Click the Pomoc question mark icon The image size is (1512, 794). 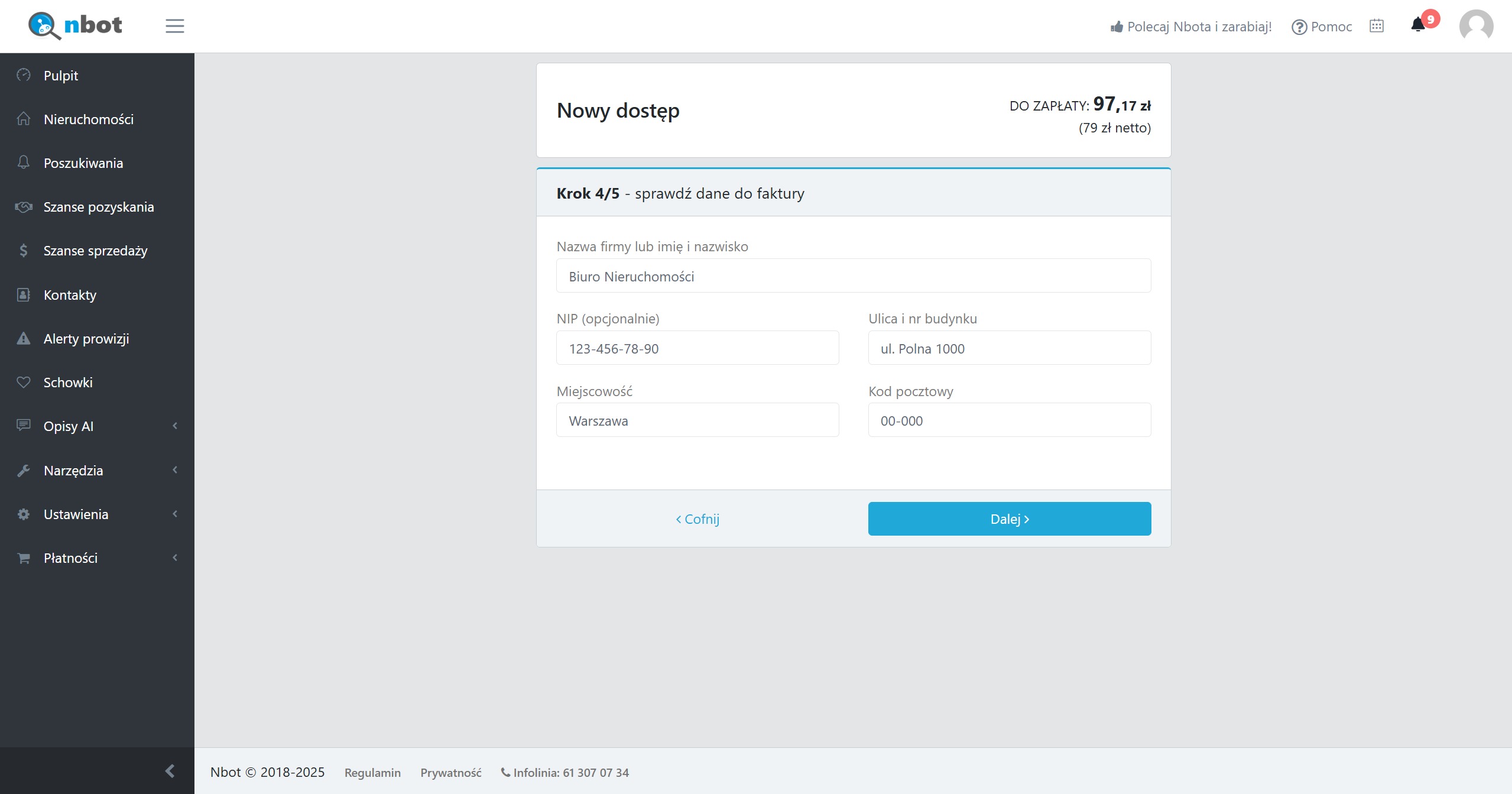tap(1299, 27)
